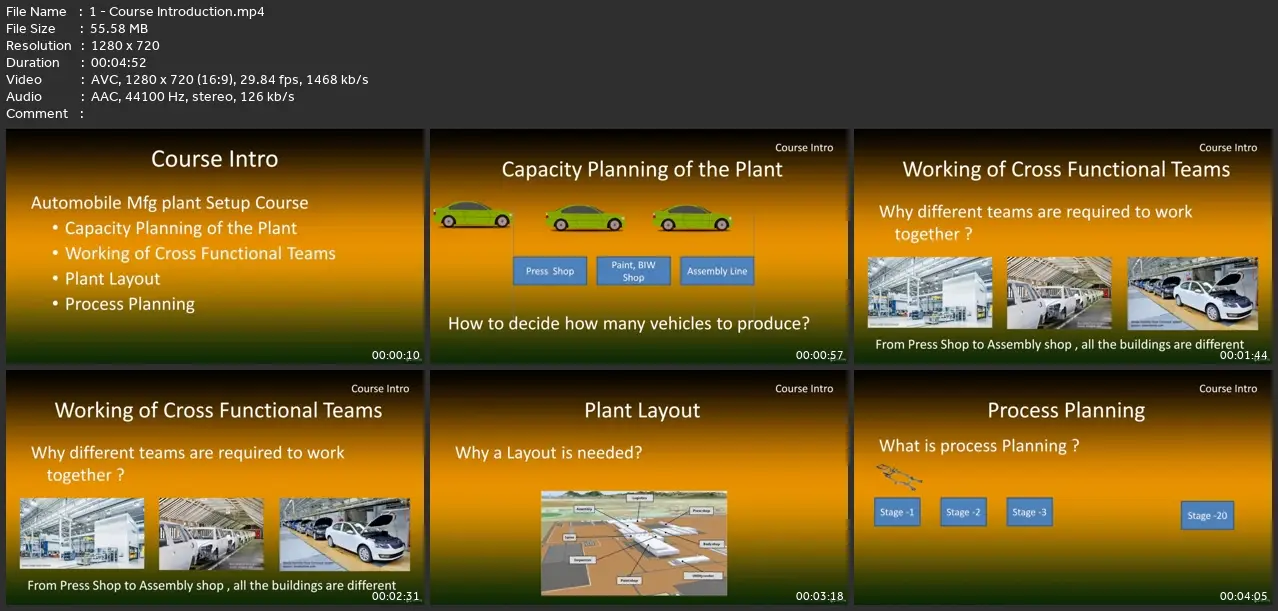This screenshot has height=611, width=1278.
Task: Select the Plant Layout title
Action: [641, 410]
